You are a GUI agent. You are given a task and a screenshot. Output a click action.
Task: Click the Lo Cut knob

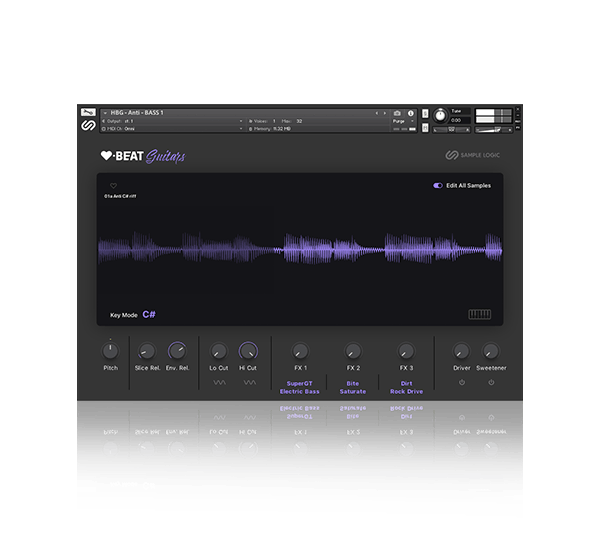coord(218,351)
